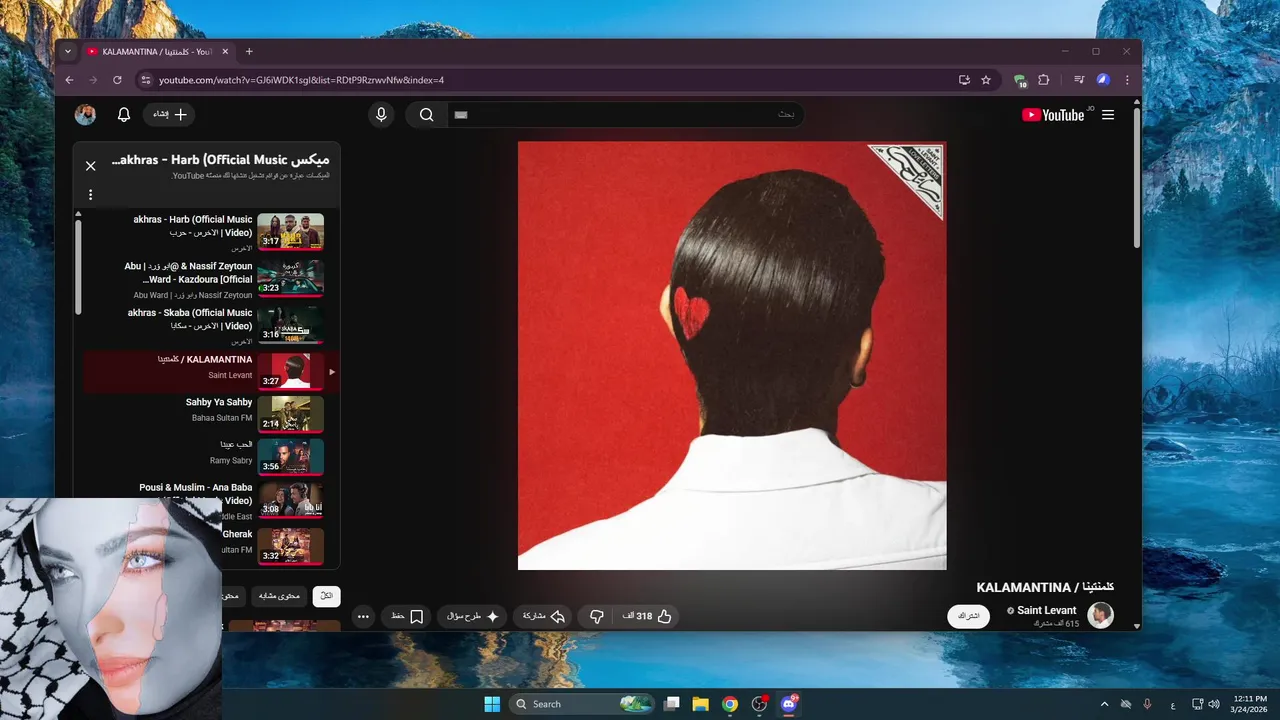The image size is (1280, 720).
Task: Click the magnifier search button
Action: coord(427,115)
